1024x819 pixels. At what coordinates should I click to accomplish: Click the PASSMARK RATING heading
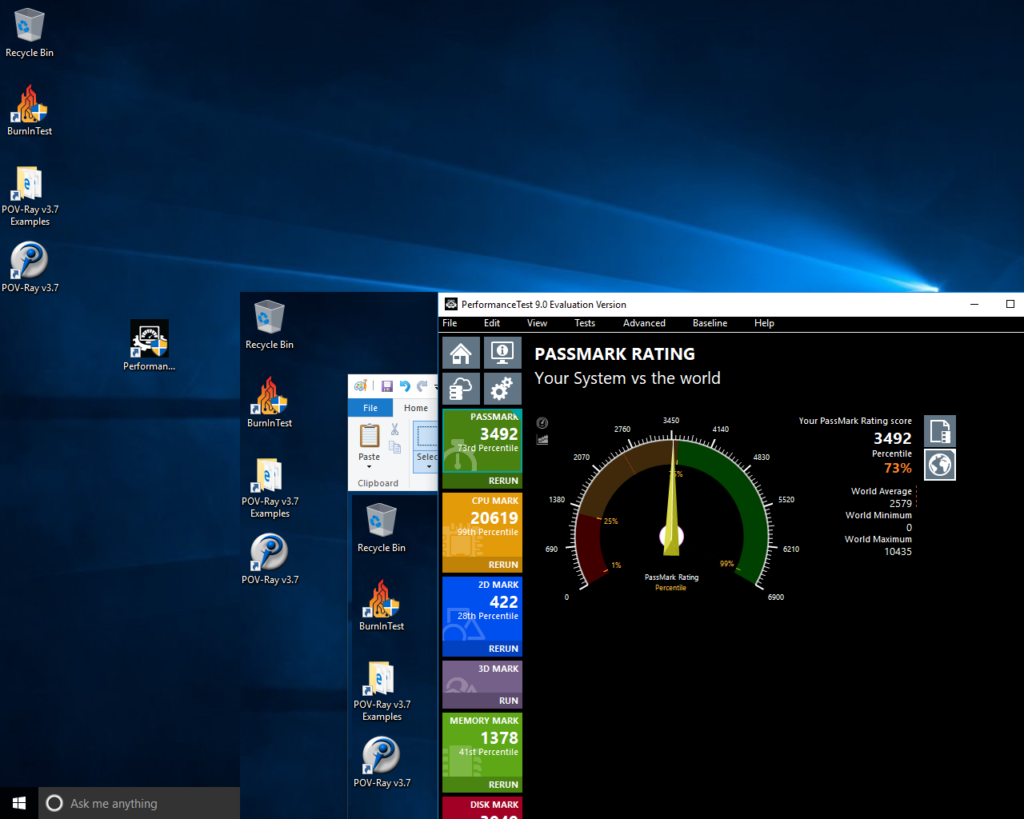click(x=615, y=354)
